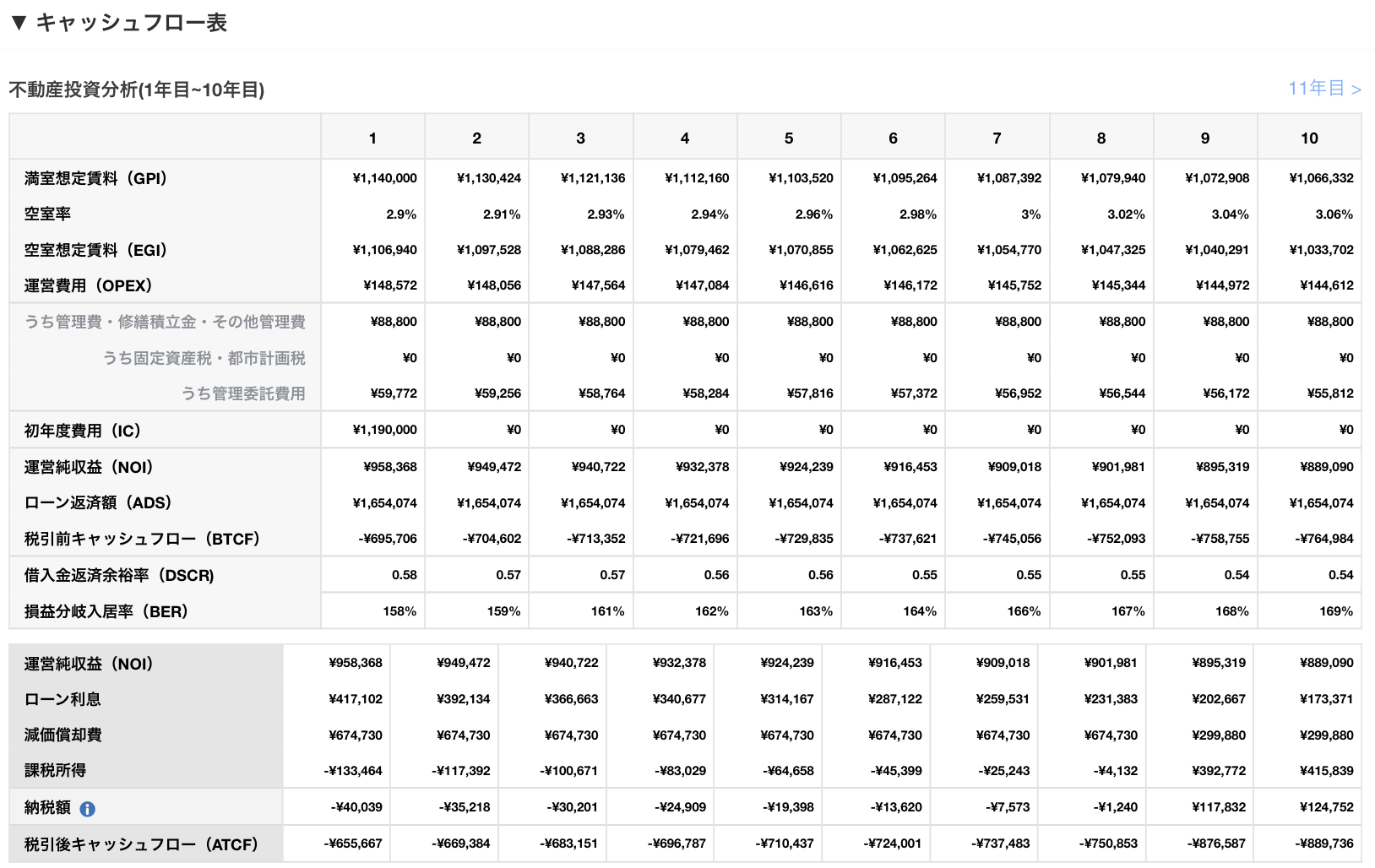Select the 空室率 row label
Screen dimensions: 1375x868
(47, 214)
